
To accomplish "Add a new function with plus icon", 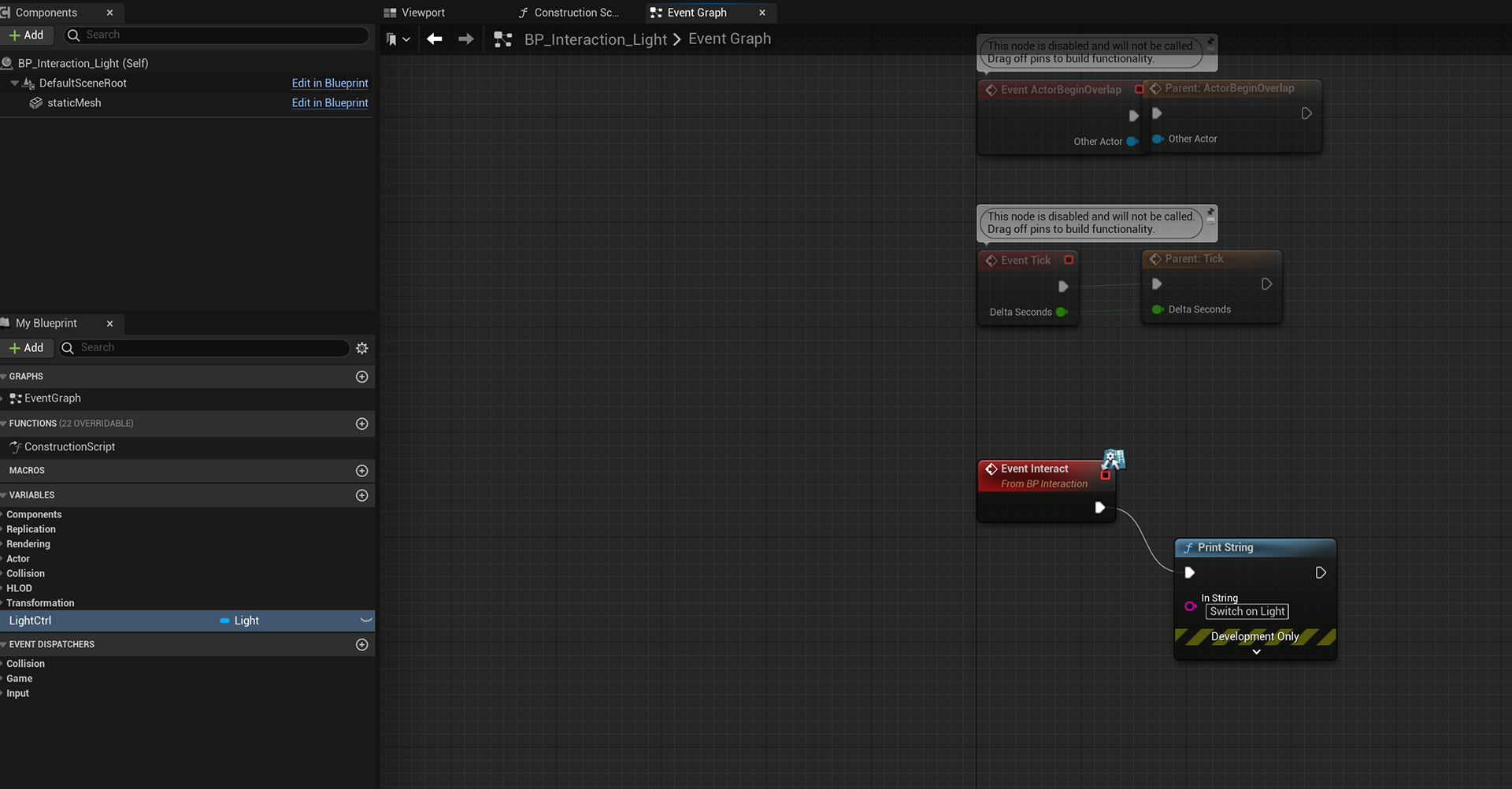I will (x=362, y=424).
